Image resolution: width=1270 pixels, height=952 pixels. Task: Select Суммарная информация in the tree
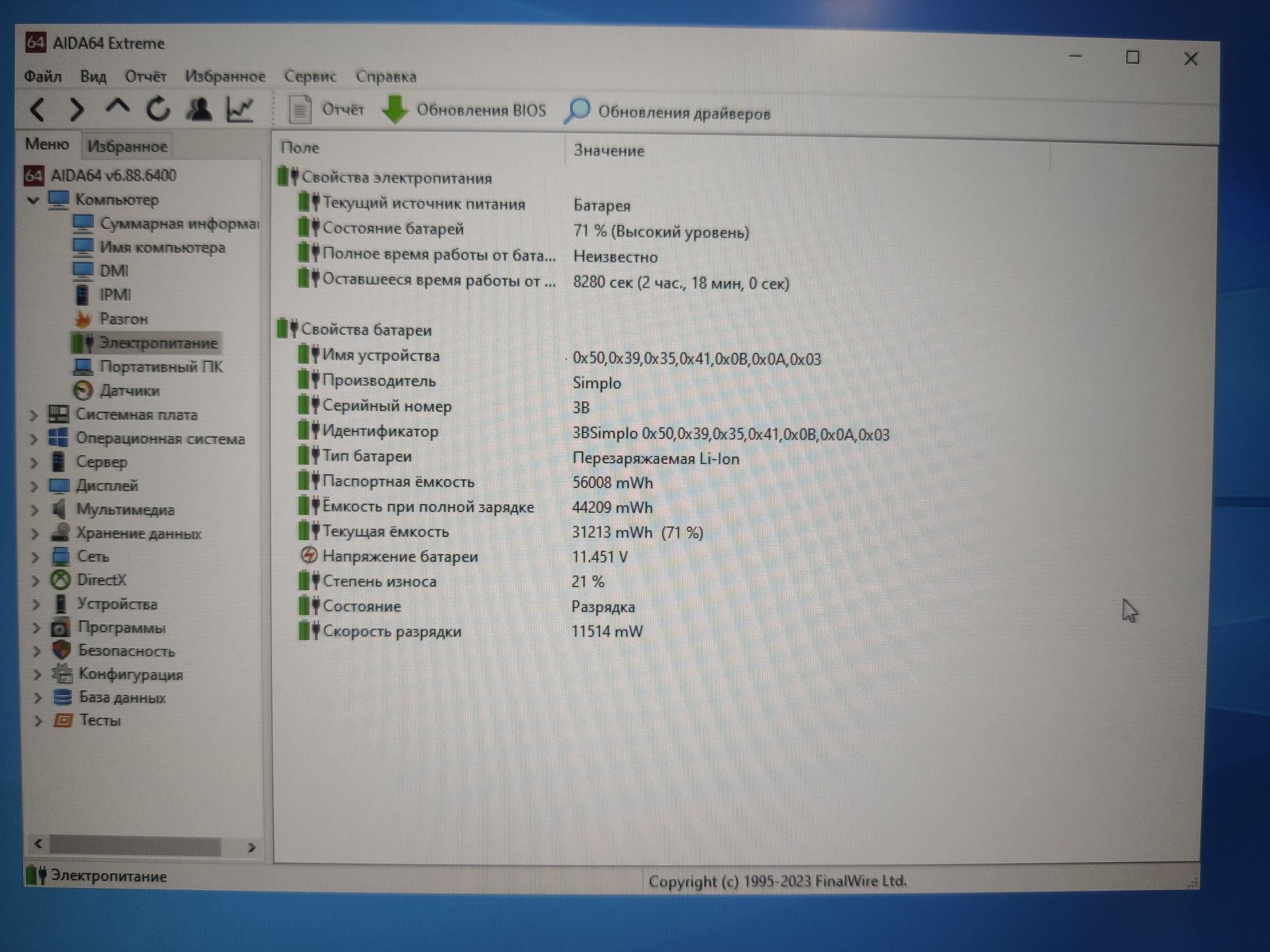(165, 223)
